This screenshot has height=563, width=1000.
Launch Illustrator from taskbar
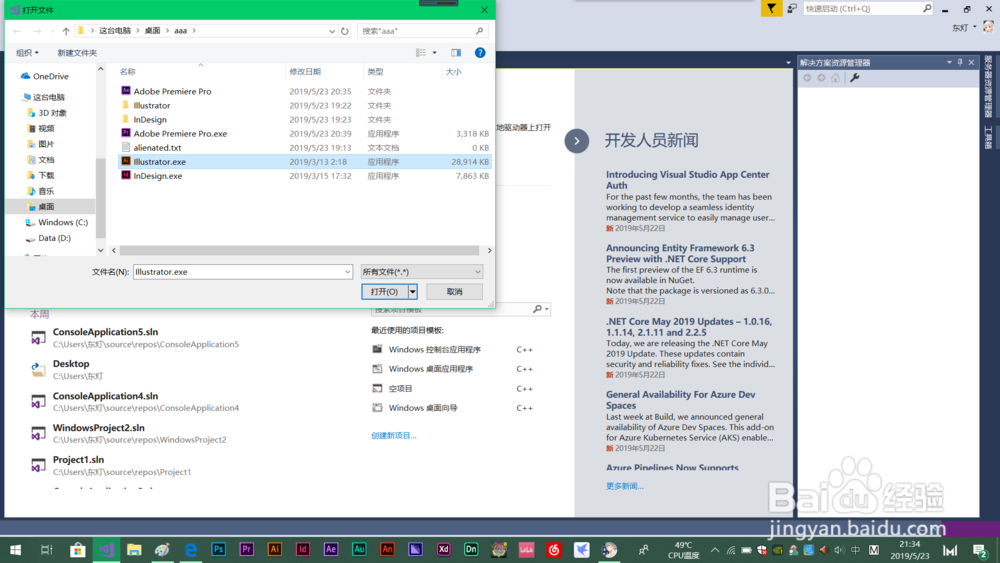pyautogui.click(x=275, y=550)
